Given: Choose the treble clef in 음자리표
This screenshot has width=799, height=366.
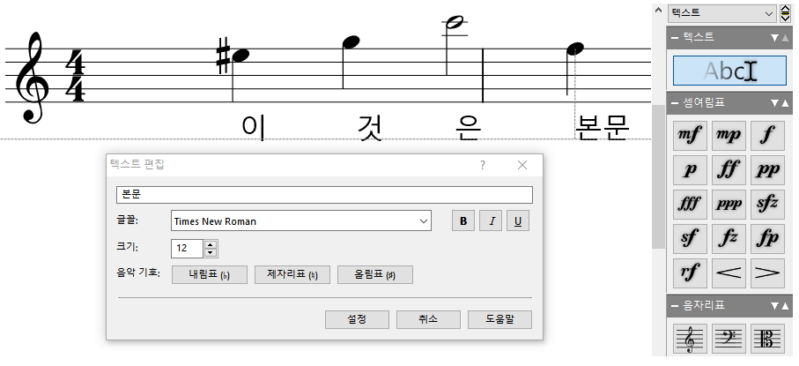Looking at the screenshot, I should (689, 338).
